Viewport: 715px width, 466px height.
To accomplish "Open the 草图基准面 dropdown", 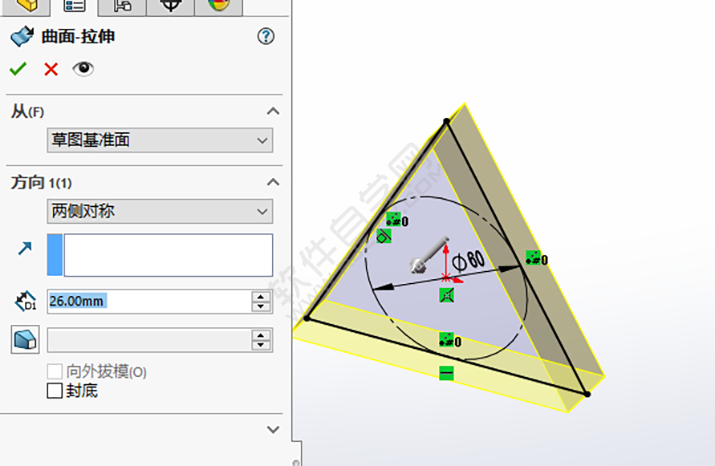I will pos(160,140).
